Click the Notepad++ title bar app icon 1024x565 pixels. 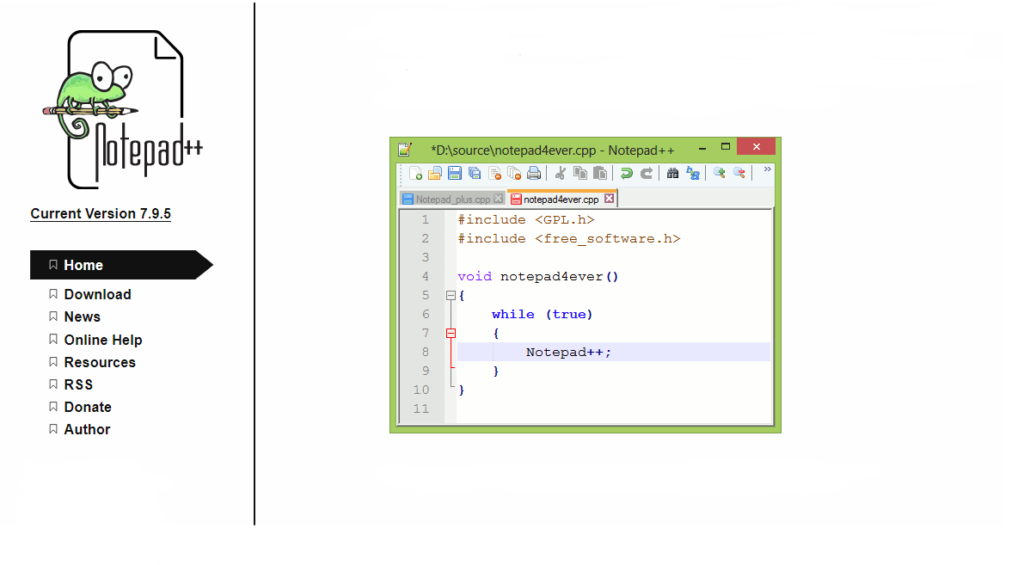pyautogui.click(x=405, y=150)
